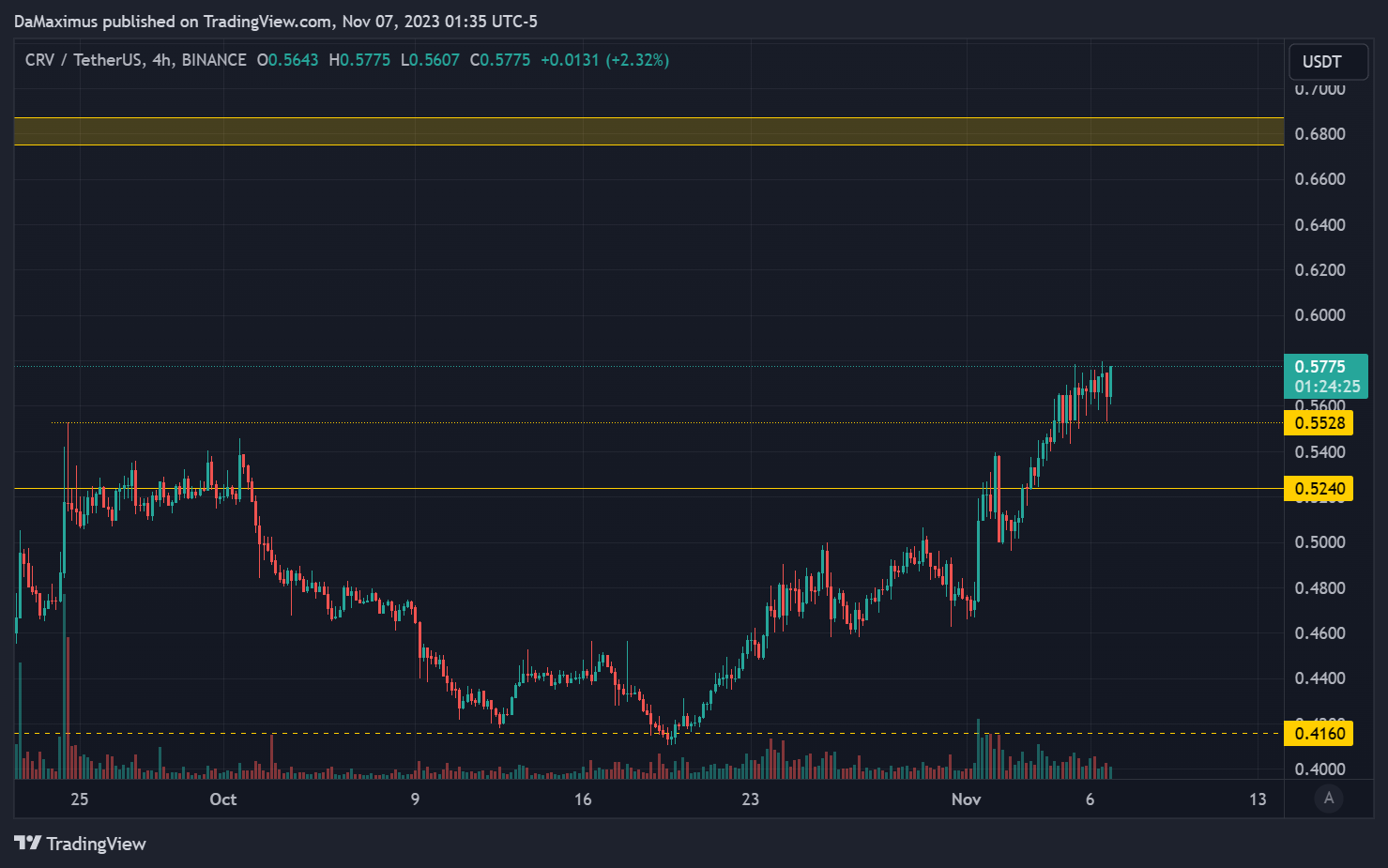Open the USDT currency selector
Viewport: 1388px width, 868px height.
click(1328, 62)
